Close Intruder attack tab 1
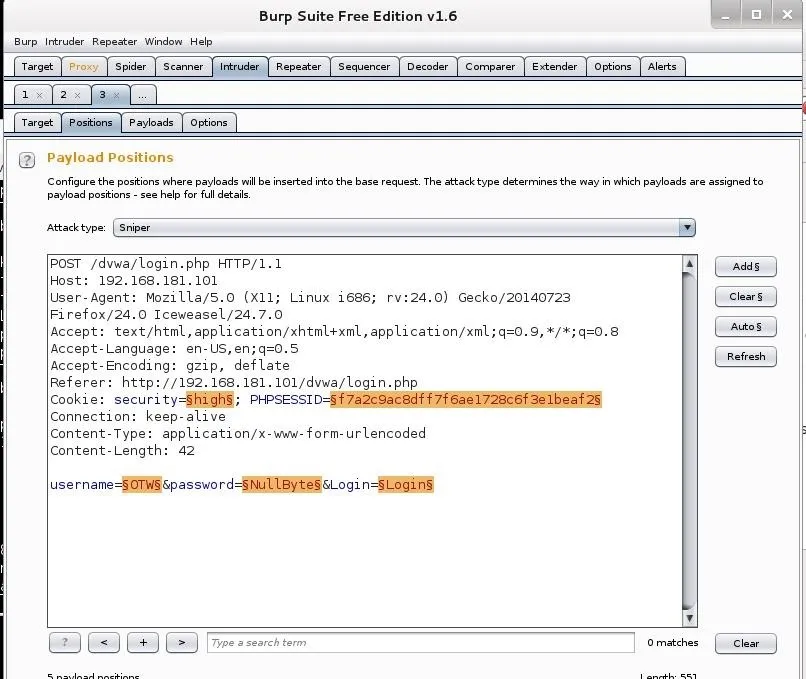806x679 pixels. [40, 95]
